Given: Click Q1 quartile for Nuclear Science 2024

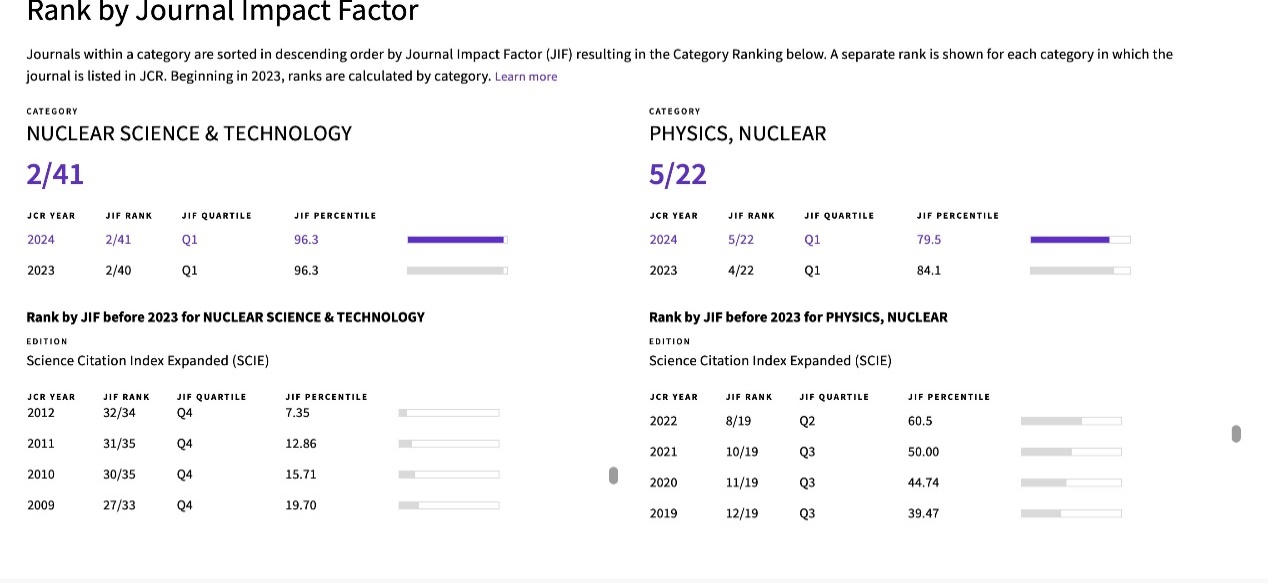Looking at the screenshot, I should point(190,239).
